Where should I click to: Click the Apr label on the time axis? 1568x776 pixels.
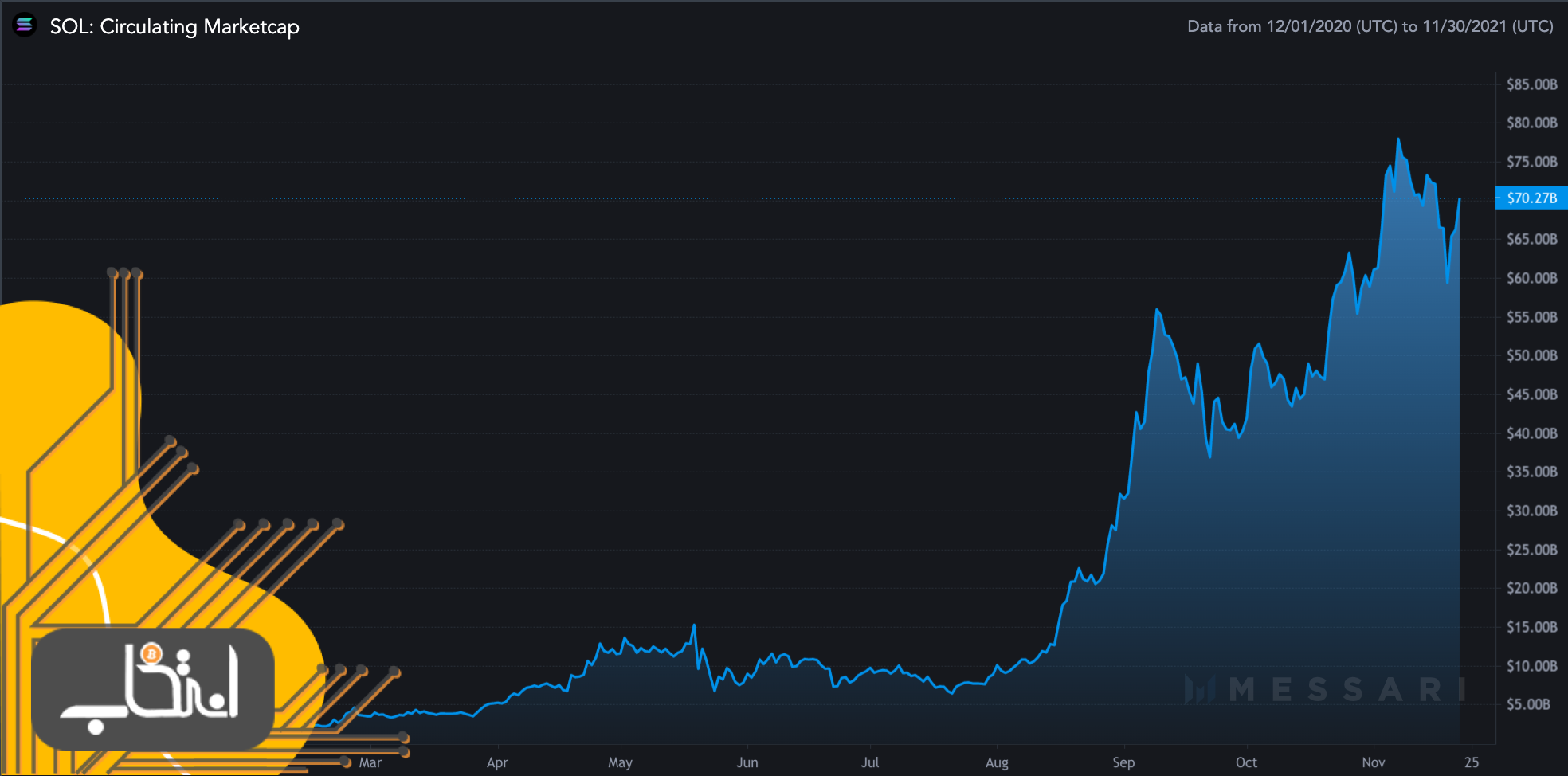click(x=497, y=762)
